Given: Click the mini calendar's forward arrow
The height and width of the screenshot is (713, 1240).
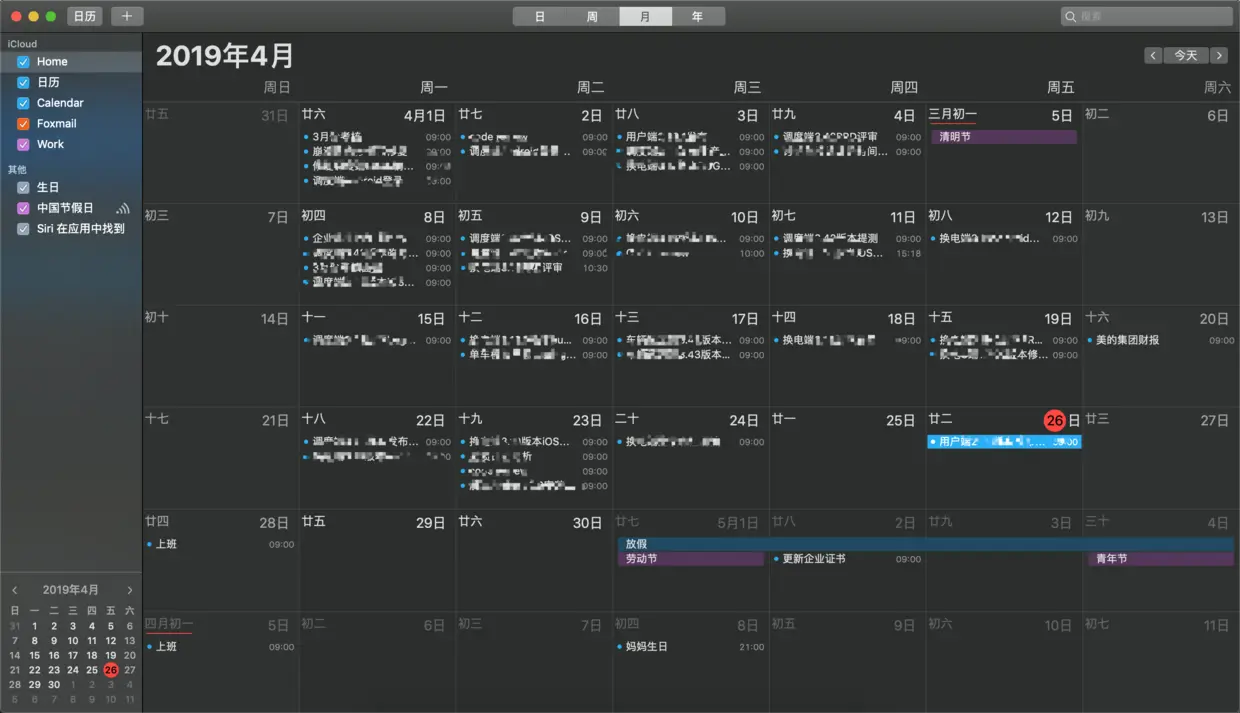Looking at the screenshot, I should coord(130,590).
